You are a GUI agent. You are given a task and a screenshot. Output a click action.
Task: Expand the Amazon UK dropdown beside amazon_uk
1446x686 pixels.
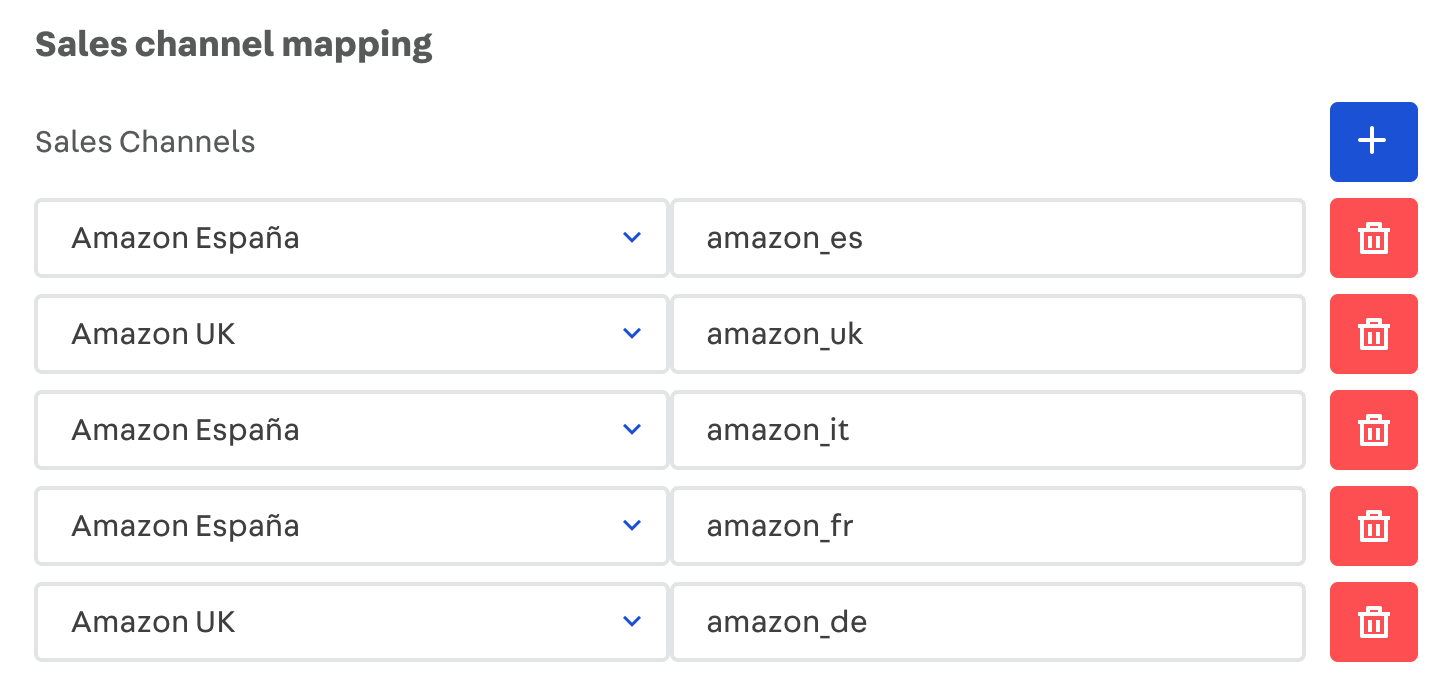point(350,334)
